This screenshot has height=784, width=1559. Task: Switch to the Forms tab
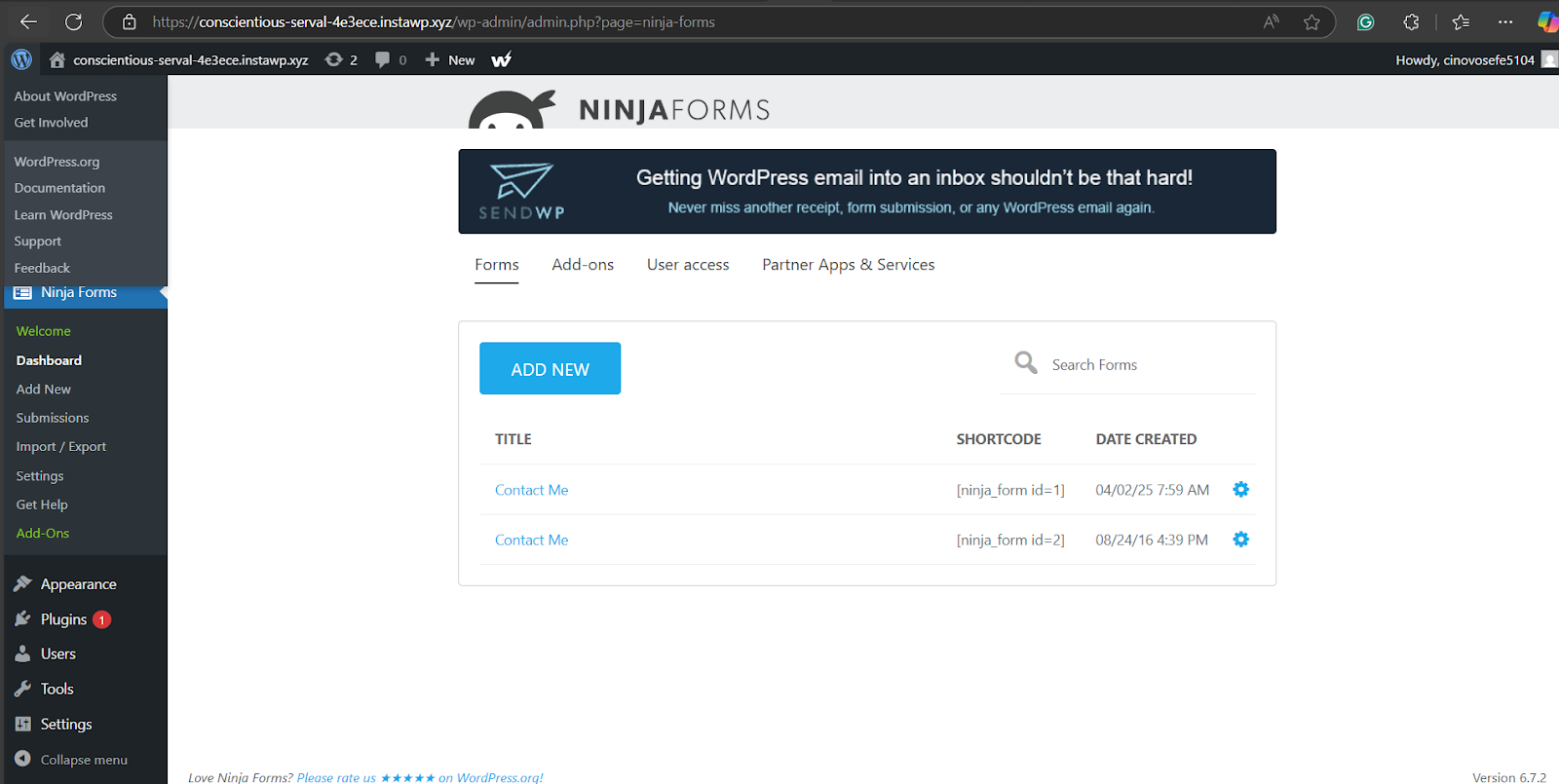click(x=497, y=265)
